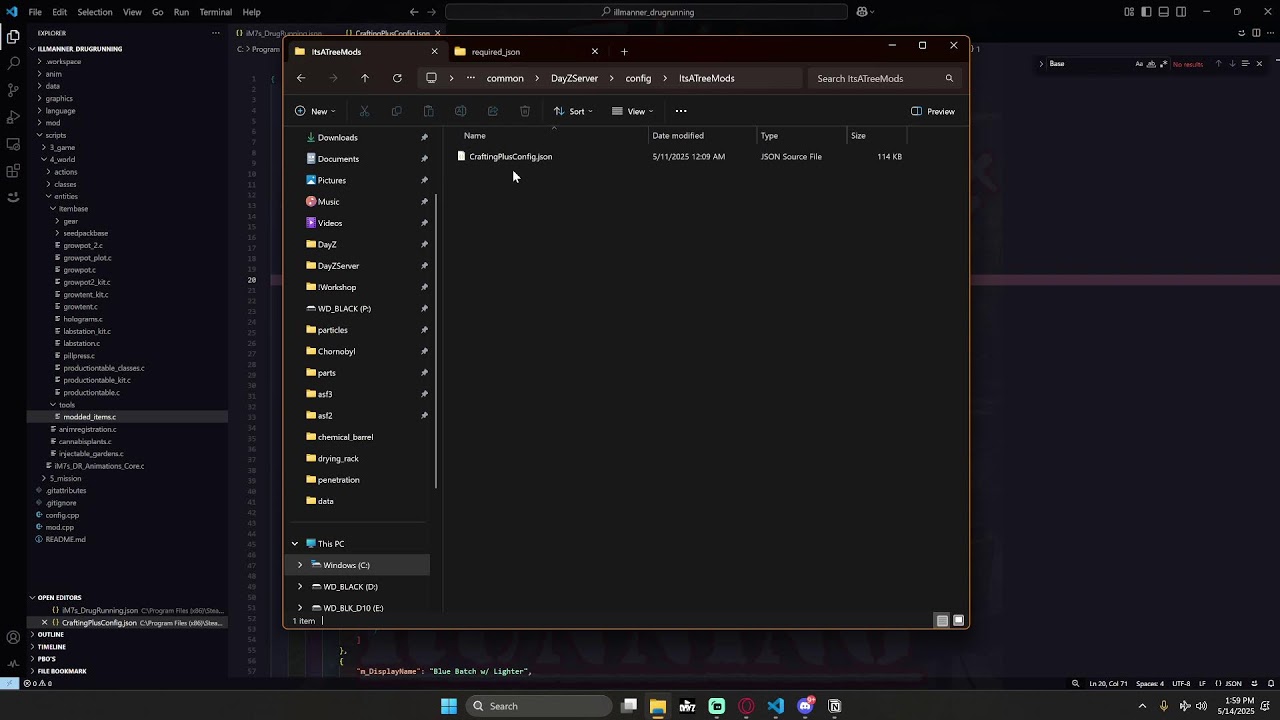Open the New dropdown in File Explorer
Screen dimensions: 1280x720
315,111
